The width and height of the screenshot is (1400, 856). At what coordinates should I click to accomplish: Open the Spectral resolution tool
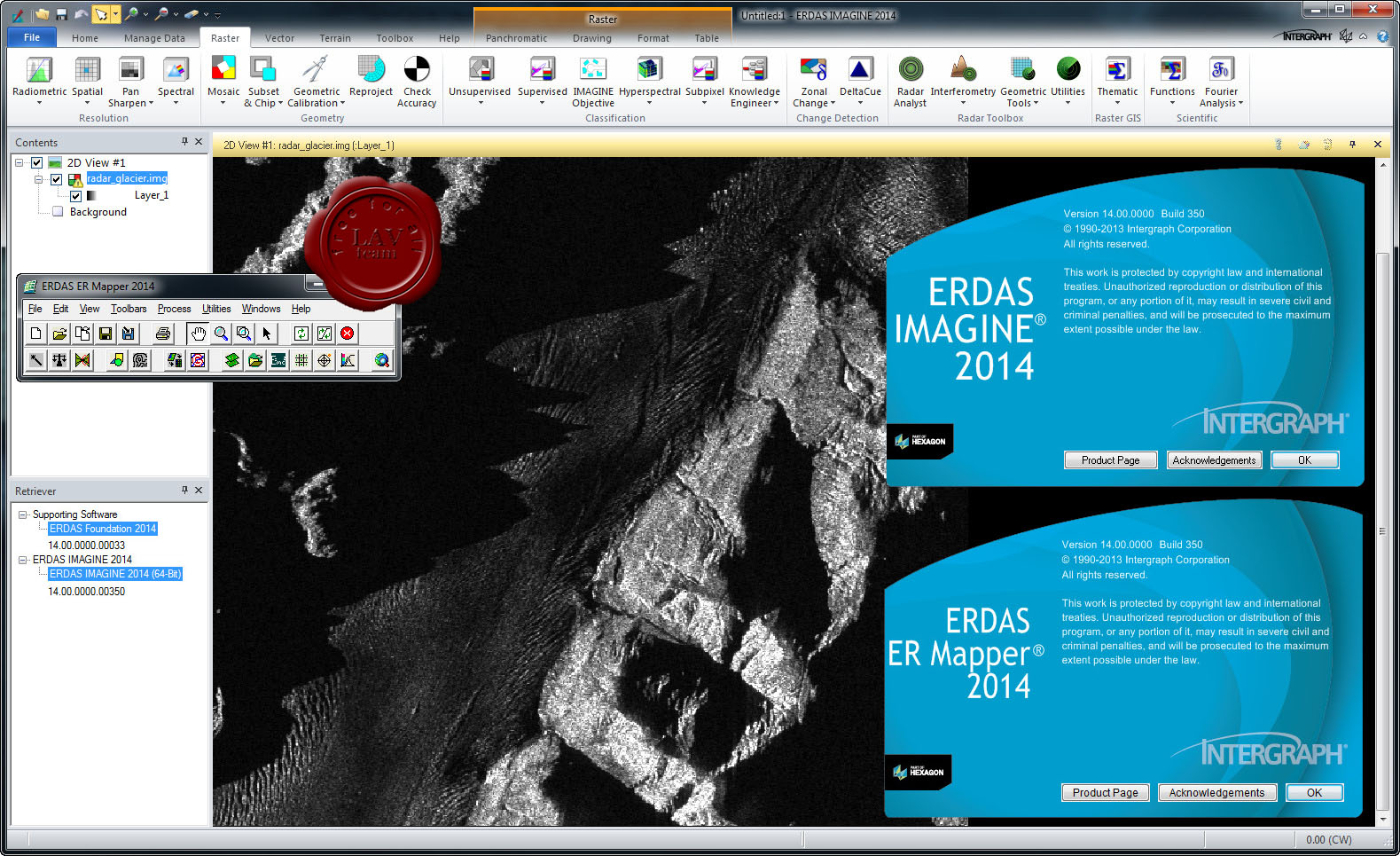pos(176,80)
